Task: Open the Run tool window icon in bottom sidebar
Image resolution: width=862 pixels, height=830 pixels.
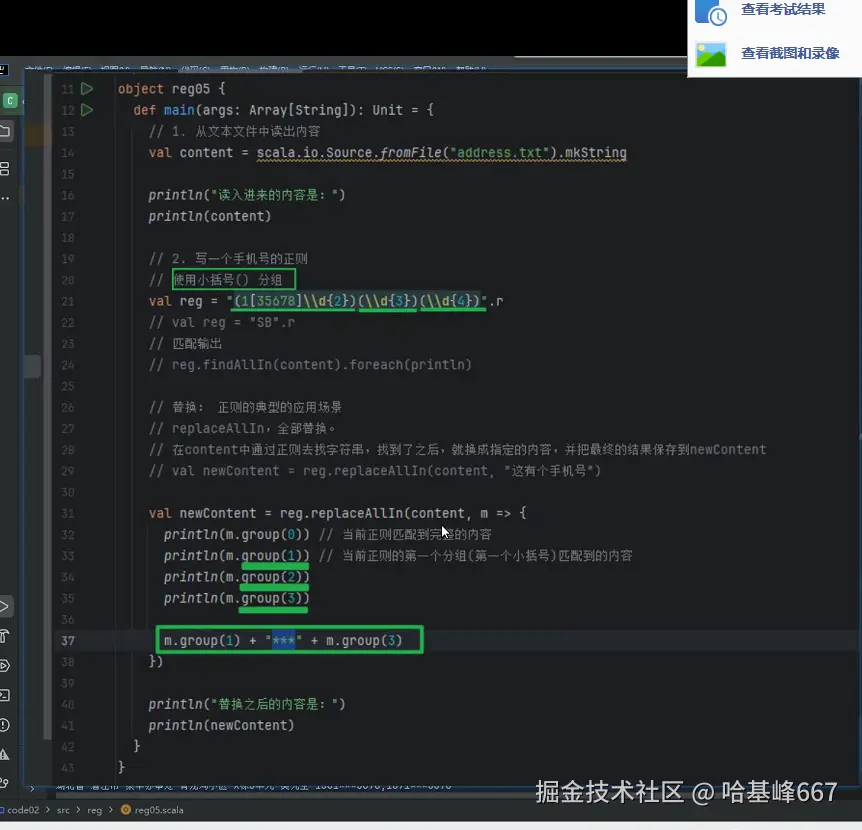Action: point(7,604)
